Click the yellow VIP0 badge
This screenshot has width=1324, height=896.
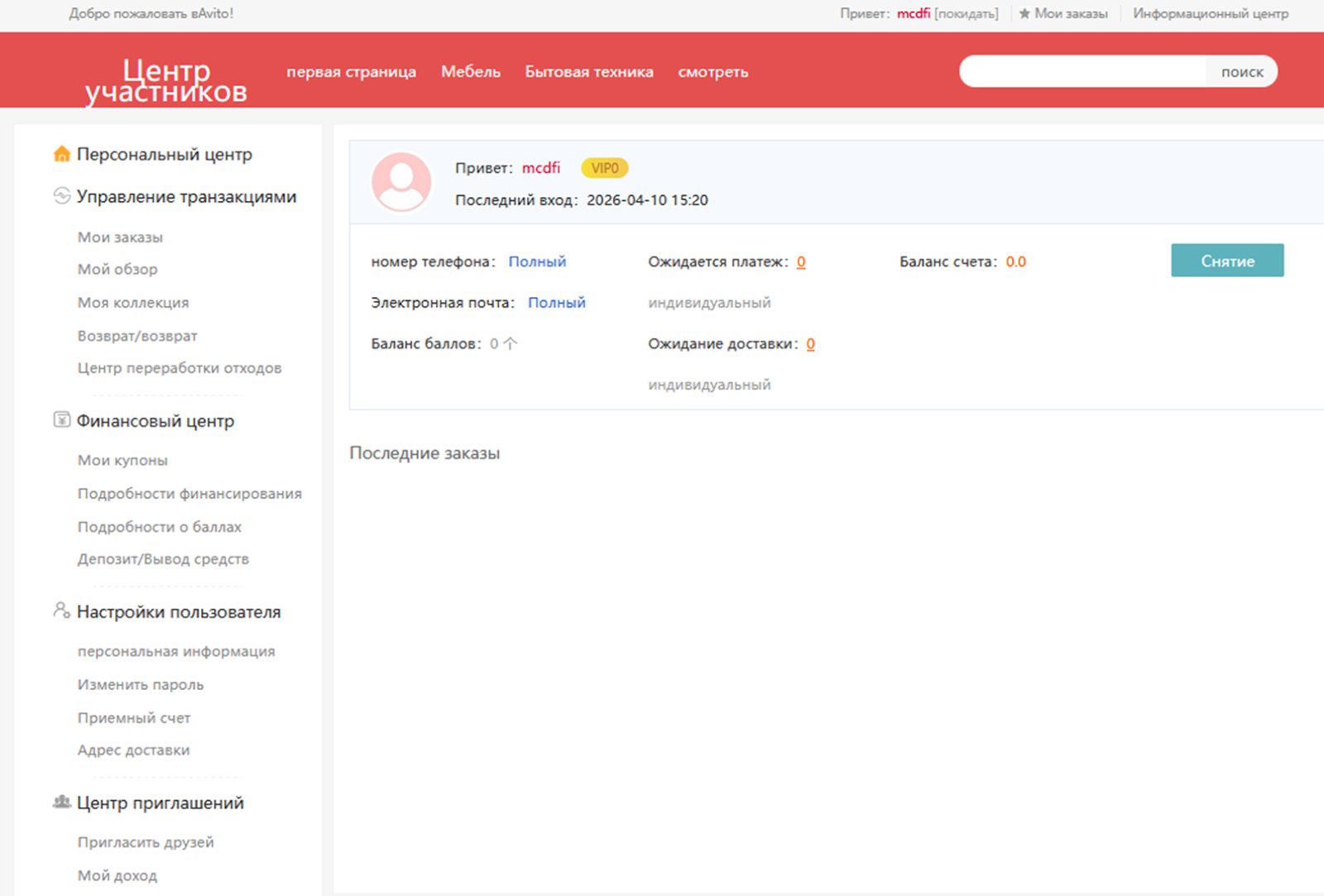coord(604,168)
